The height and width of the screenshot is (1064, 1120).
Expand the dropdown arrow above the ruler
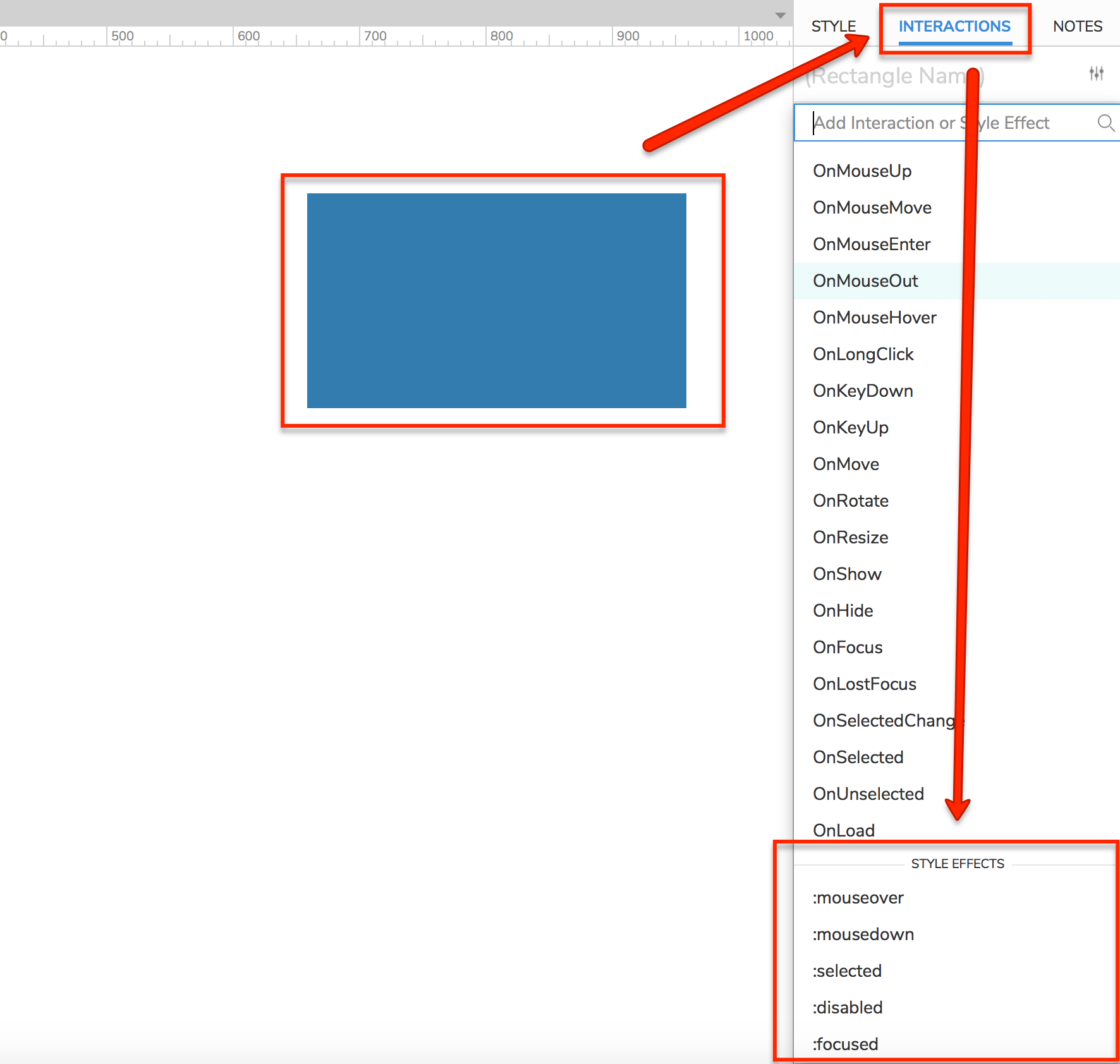pos(781,15)
